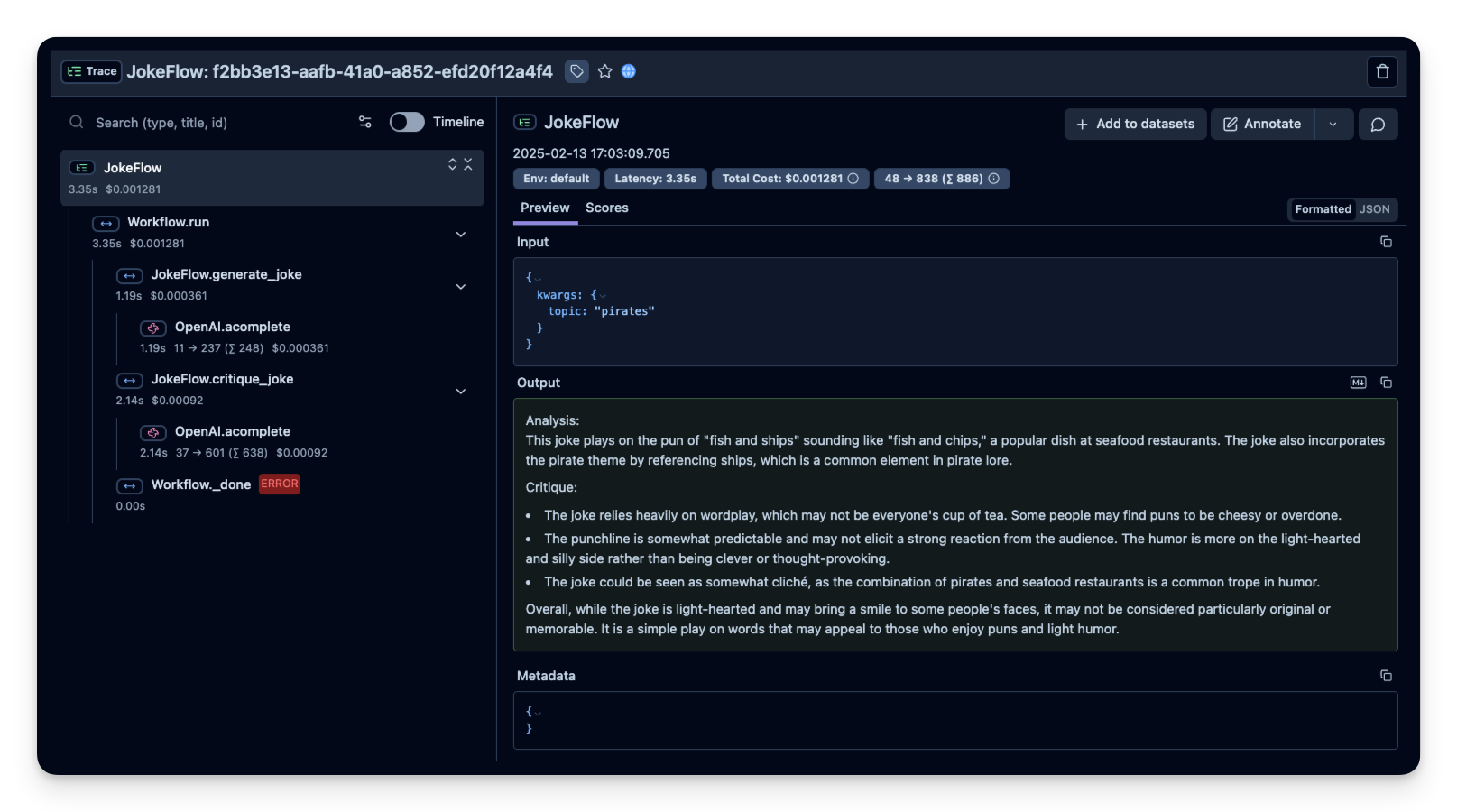Copy the Metadata section content
The height and width of the screenshot is (812, 1457).
pos(1386,675)
